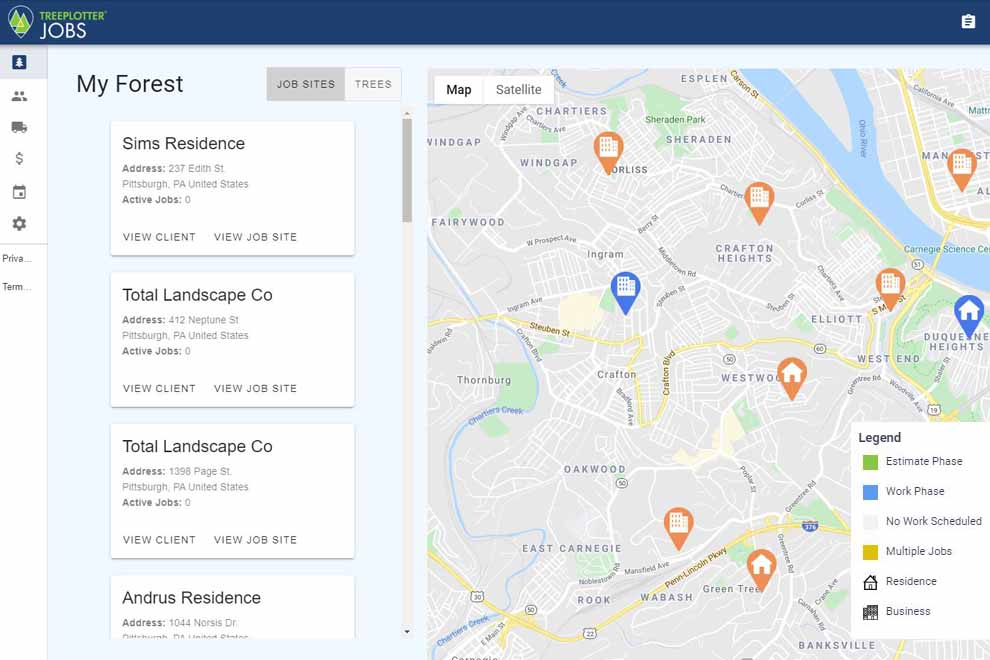Open the Terms link in sidebar
Image resolution: width=990 pixels, height=660 pixels.
[17, 287]
